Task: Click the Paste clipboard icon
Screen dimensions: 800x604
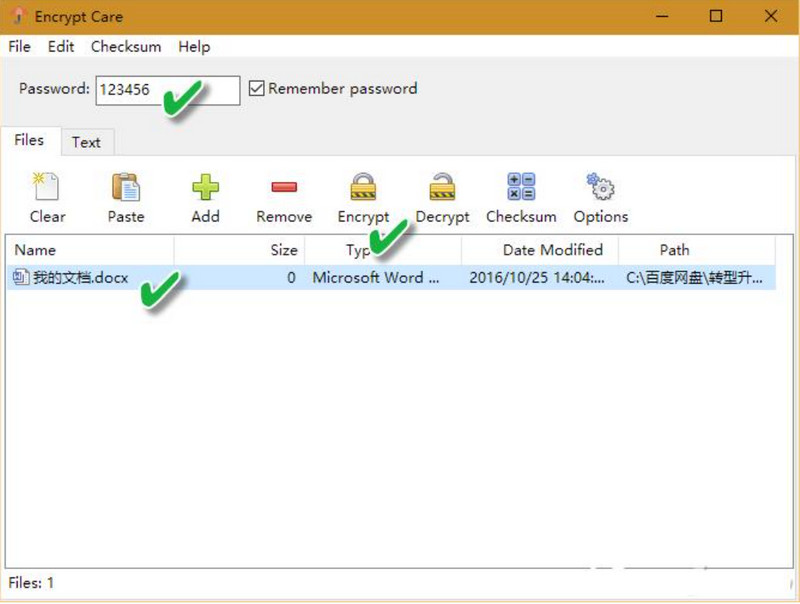Action: tap(126, 187)
